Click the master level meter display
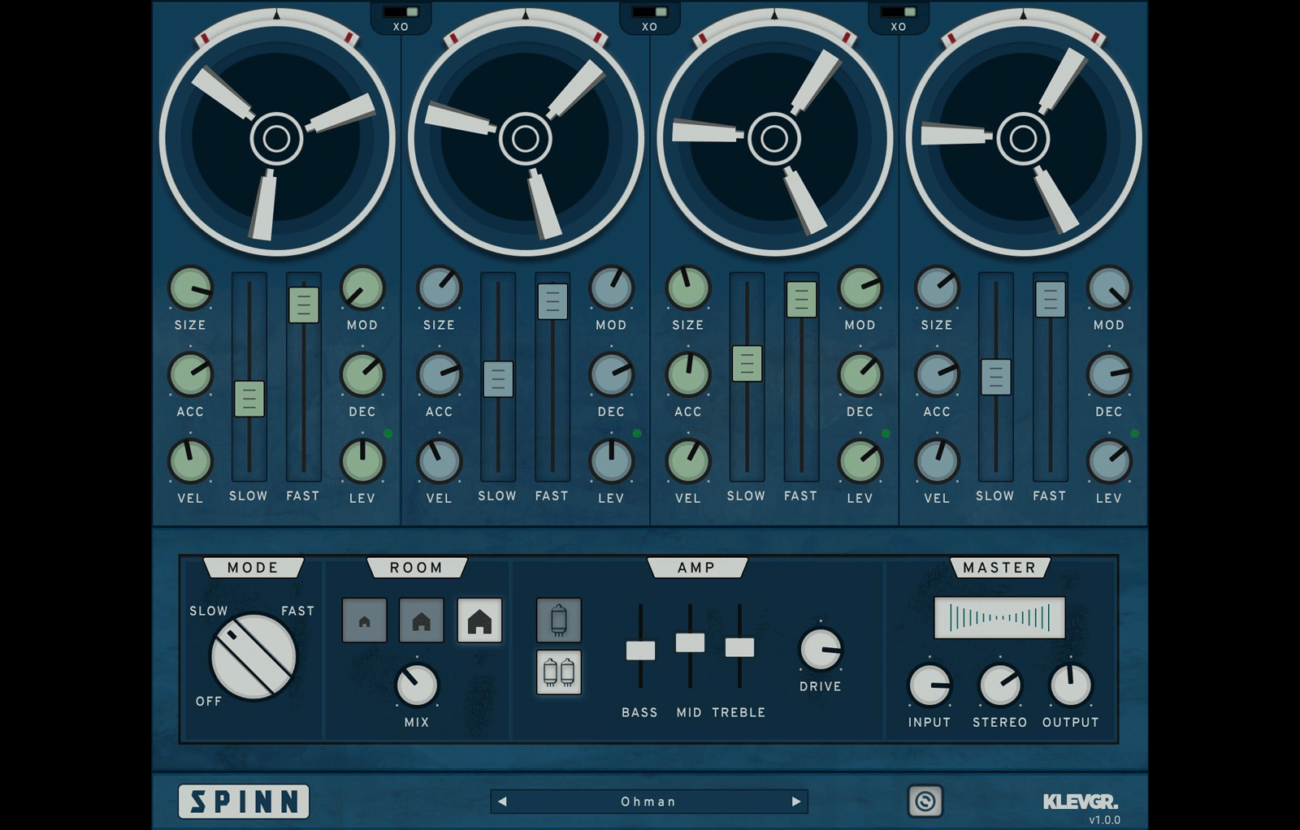This screenshot has height=830, width=1300. [999, 618]
